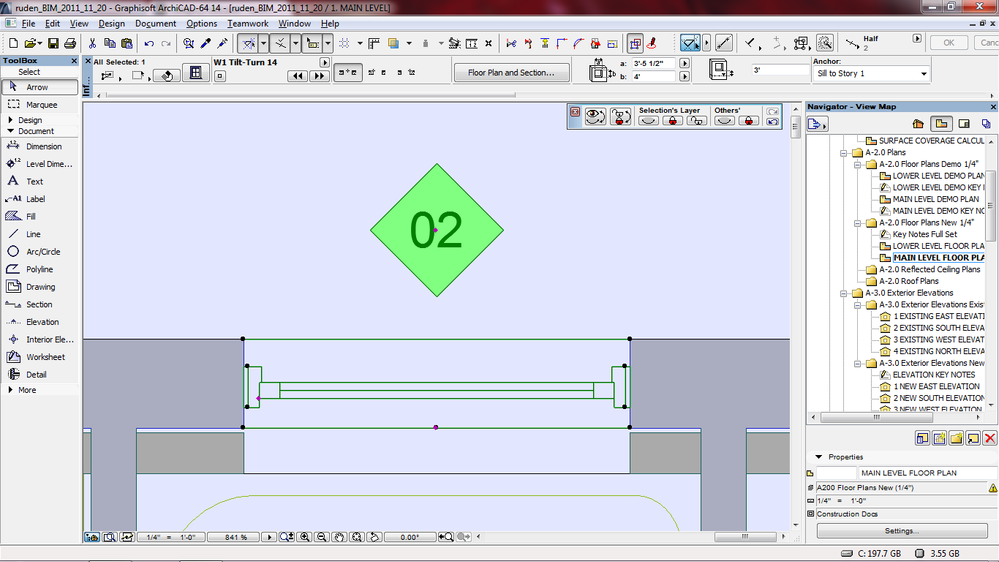The height and width of the screenshot is (562, 999).
Task: Collapse the A-3.0 Exterior Elevations folder
Action: click(844, 293)
